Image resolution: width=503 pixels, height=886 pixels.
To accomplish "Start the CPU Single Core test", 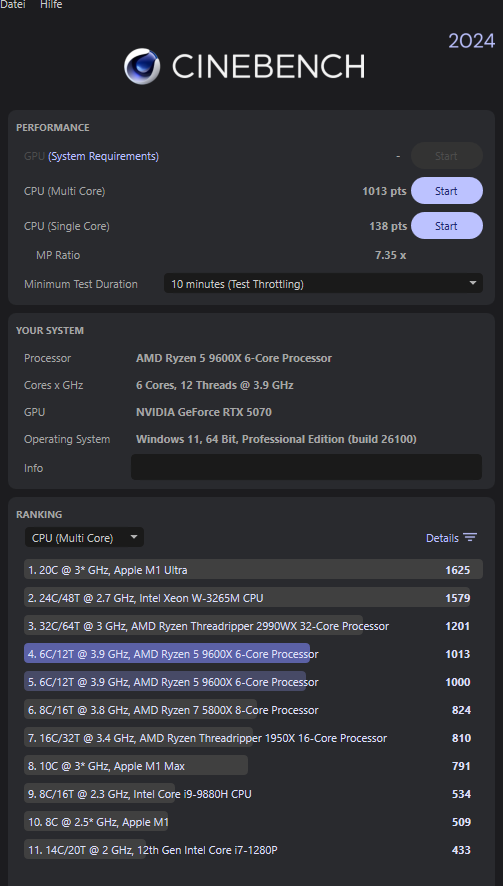I will click(446, 226).
